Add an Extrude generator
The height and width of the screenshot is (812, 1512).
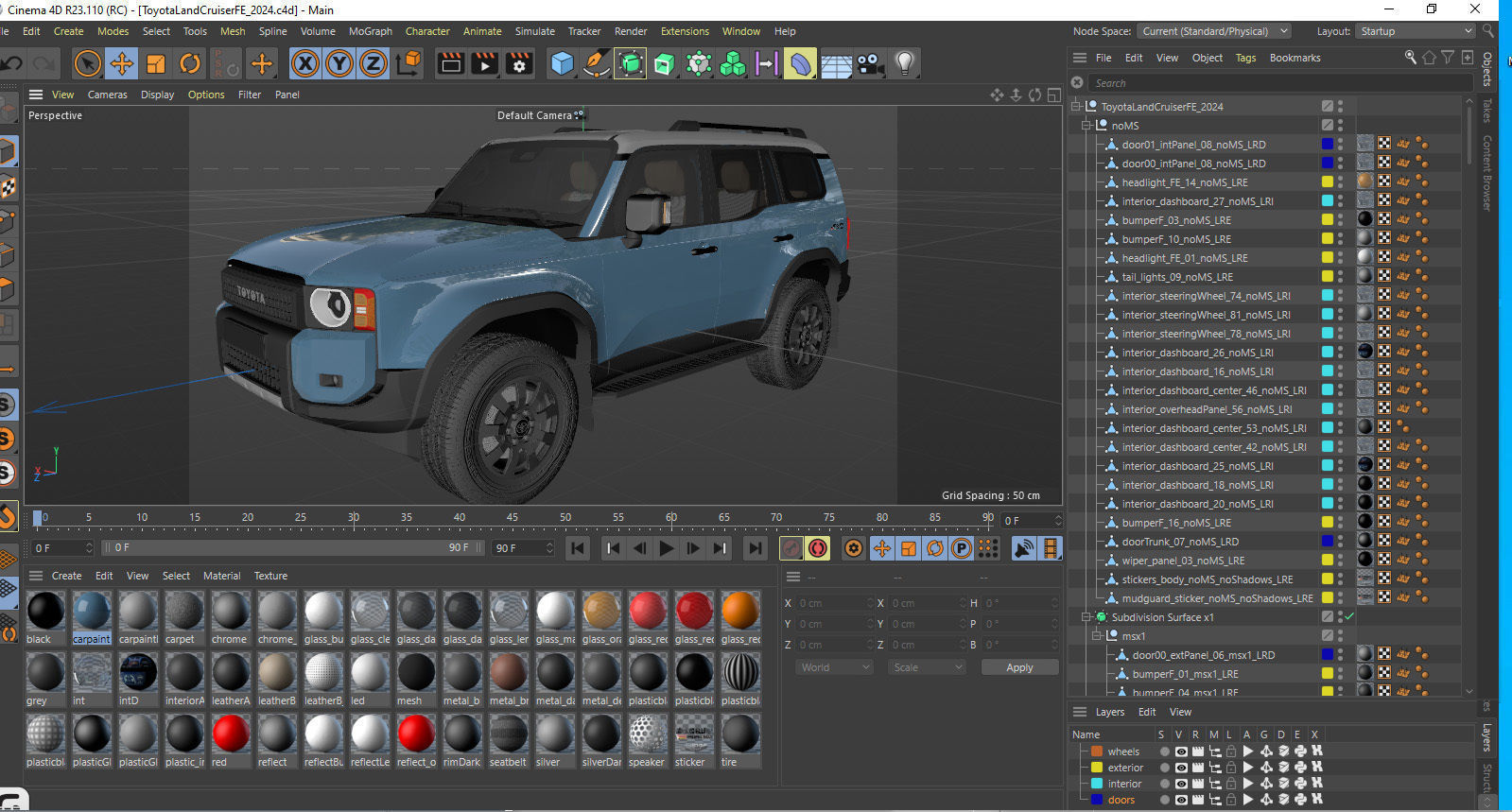(665, 63)
